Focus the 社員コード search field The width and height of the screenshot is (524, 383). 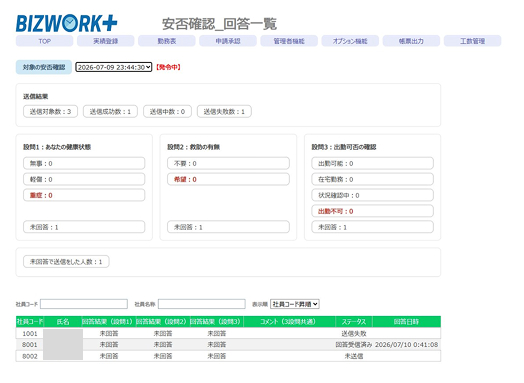(x=84, y=304)
